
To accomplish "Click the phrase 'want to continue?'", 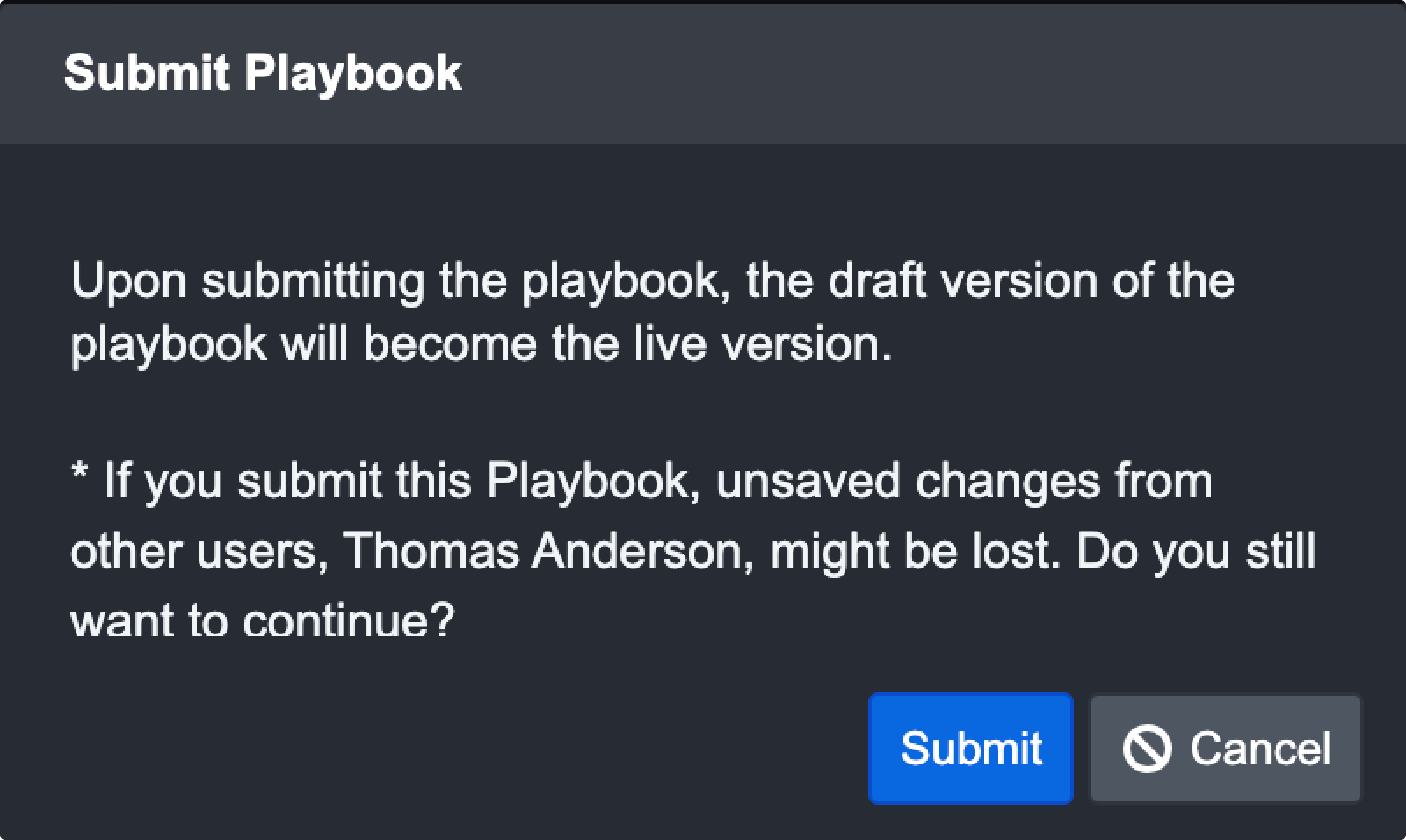I will pos(262,620).
